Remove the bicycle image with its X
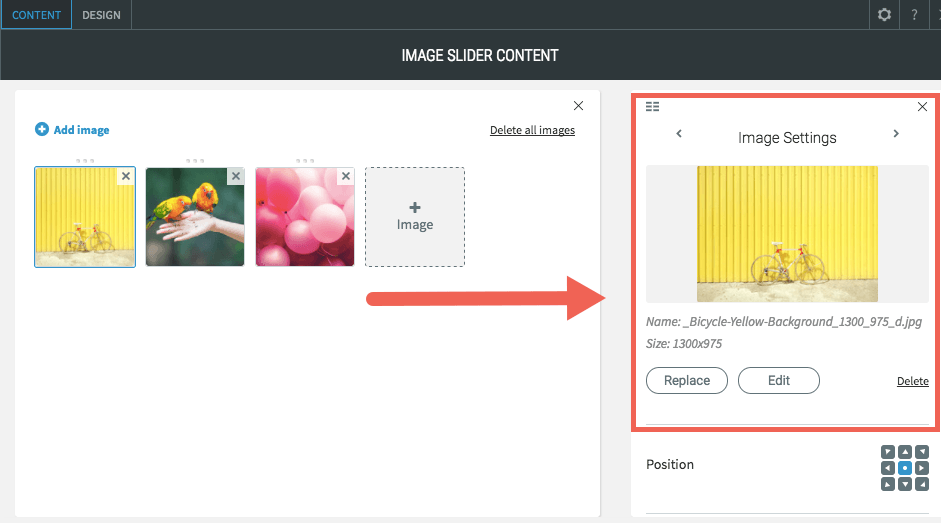 coord(126,176)
